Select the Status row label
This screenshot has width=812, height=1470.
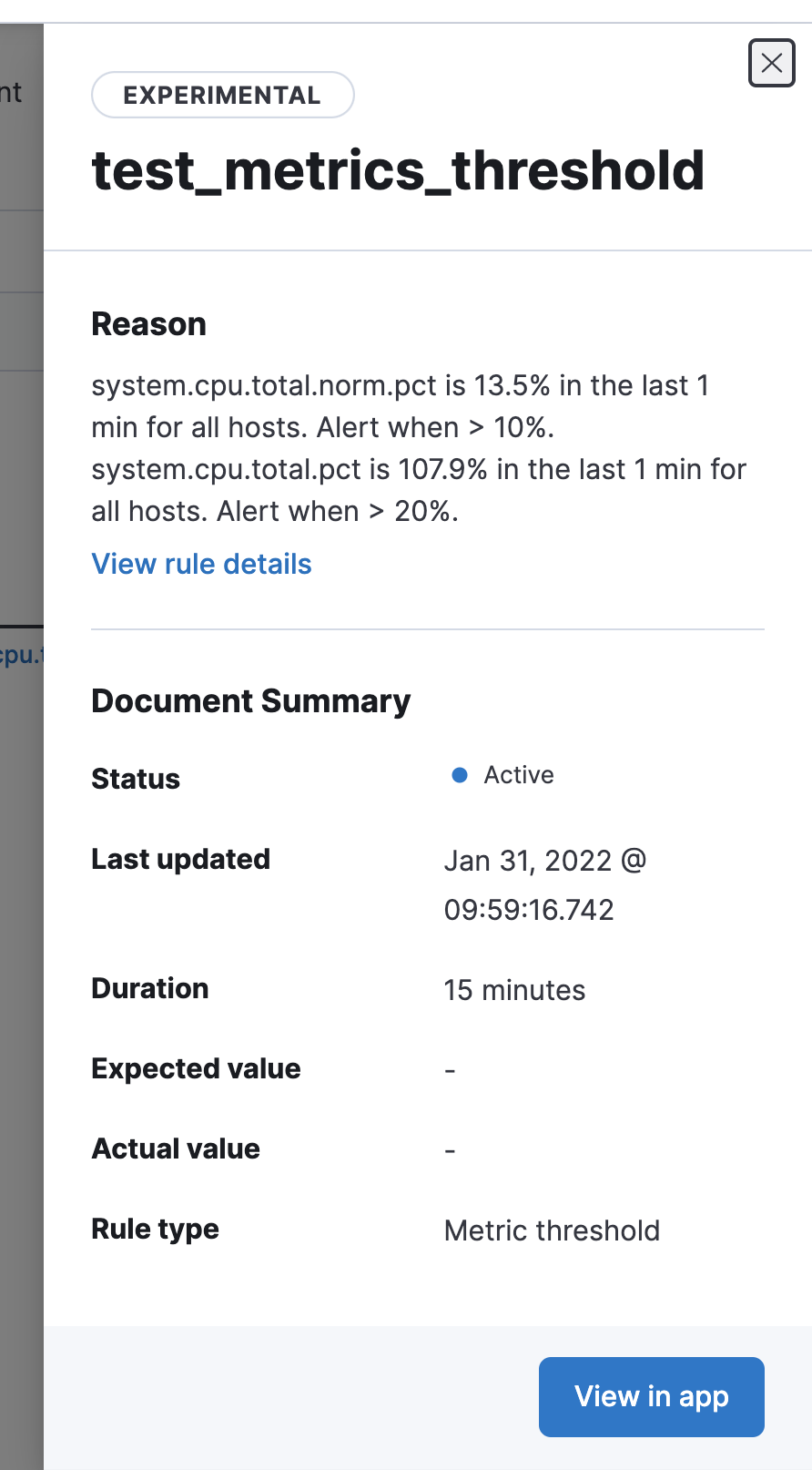point(135,778)
